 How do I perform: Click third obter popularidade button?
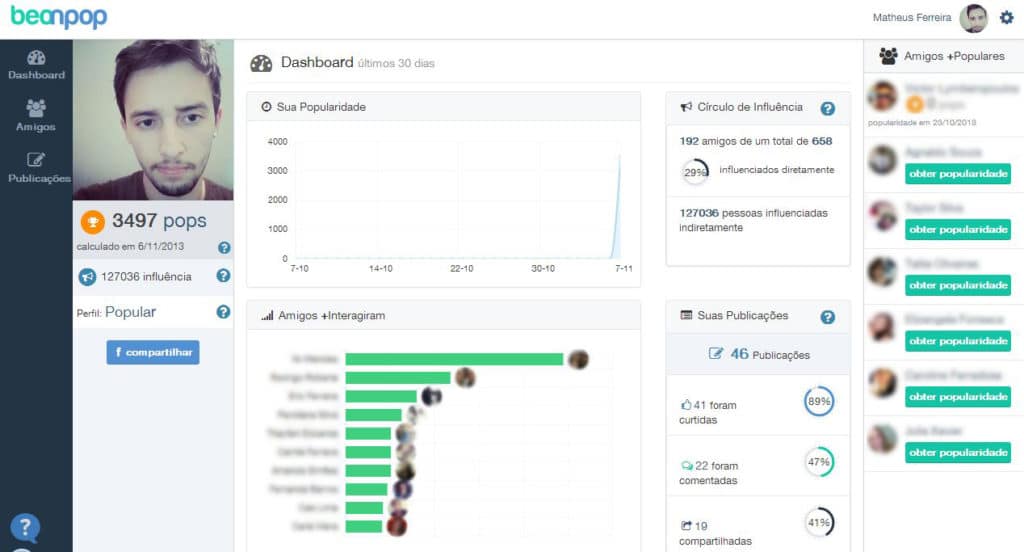click(x=958, y=285)
